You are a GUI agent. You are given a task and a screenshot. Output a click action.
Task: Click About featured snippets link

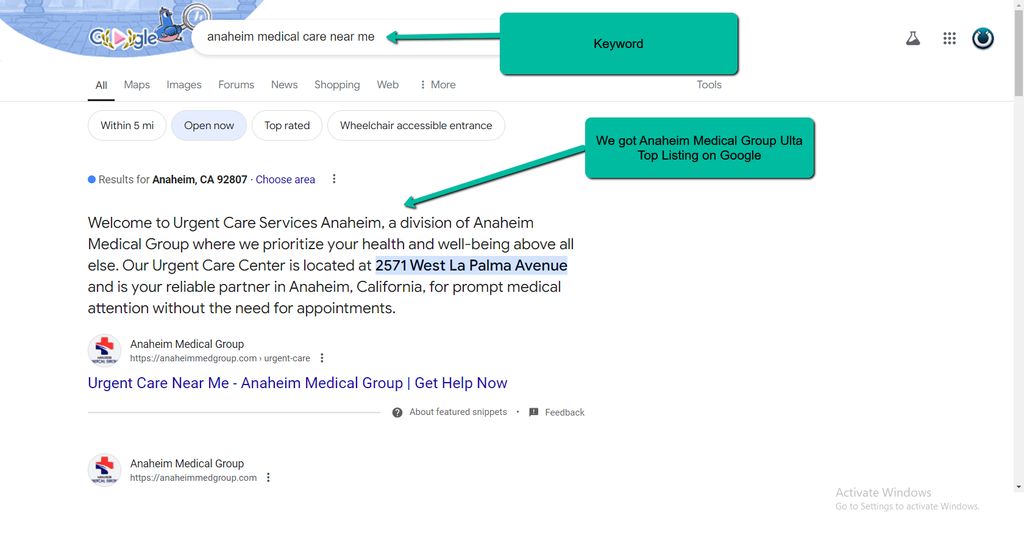point(458,412)
